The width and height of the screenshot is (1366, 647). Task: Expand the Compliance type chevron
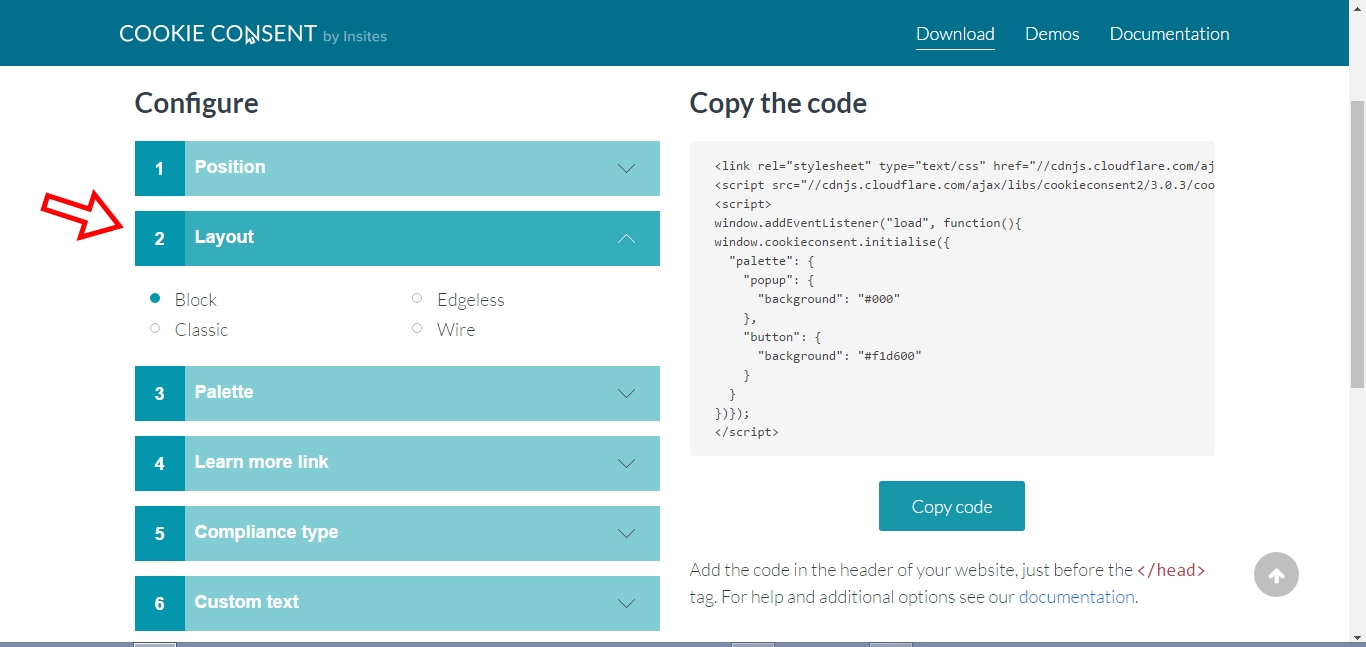[x=626, y=533]
